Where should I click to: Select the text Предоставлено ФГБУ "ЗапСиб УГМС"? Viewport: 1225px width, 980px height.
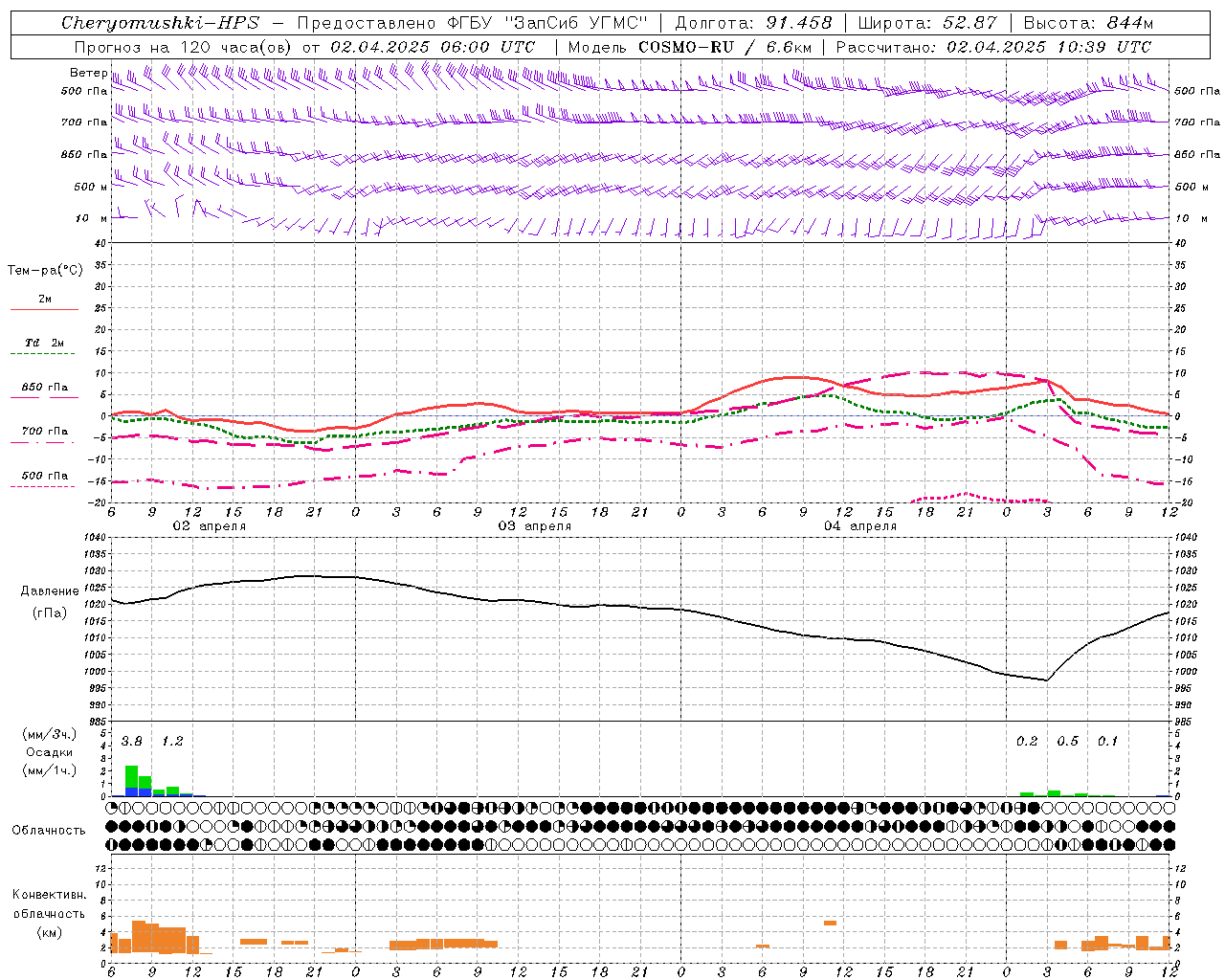click(x=473, y=23)
